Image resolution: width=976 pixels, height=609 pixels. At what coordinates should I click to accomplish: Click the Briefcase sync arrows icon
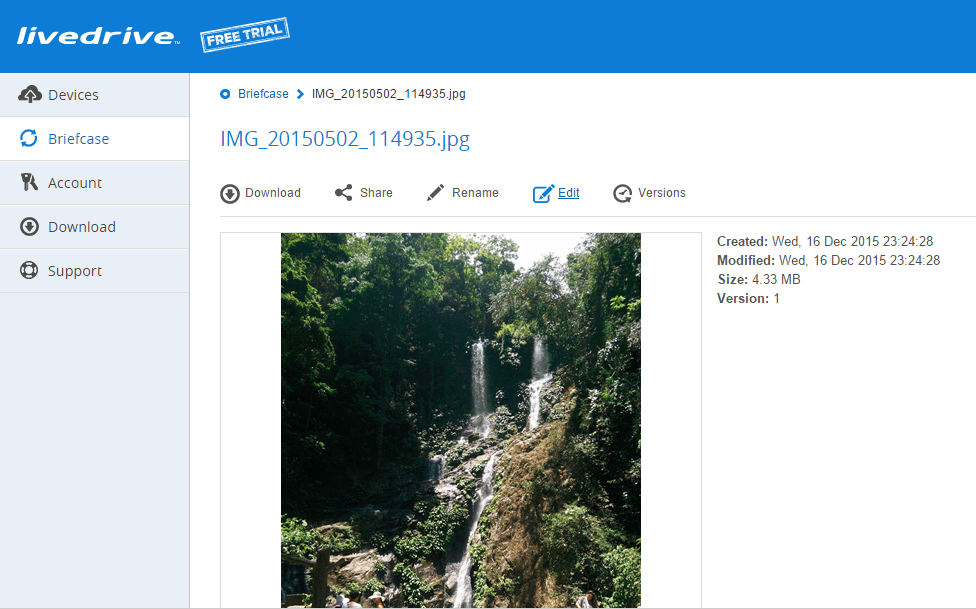pyautogui.click(x=29, y=138)
